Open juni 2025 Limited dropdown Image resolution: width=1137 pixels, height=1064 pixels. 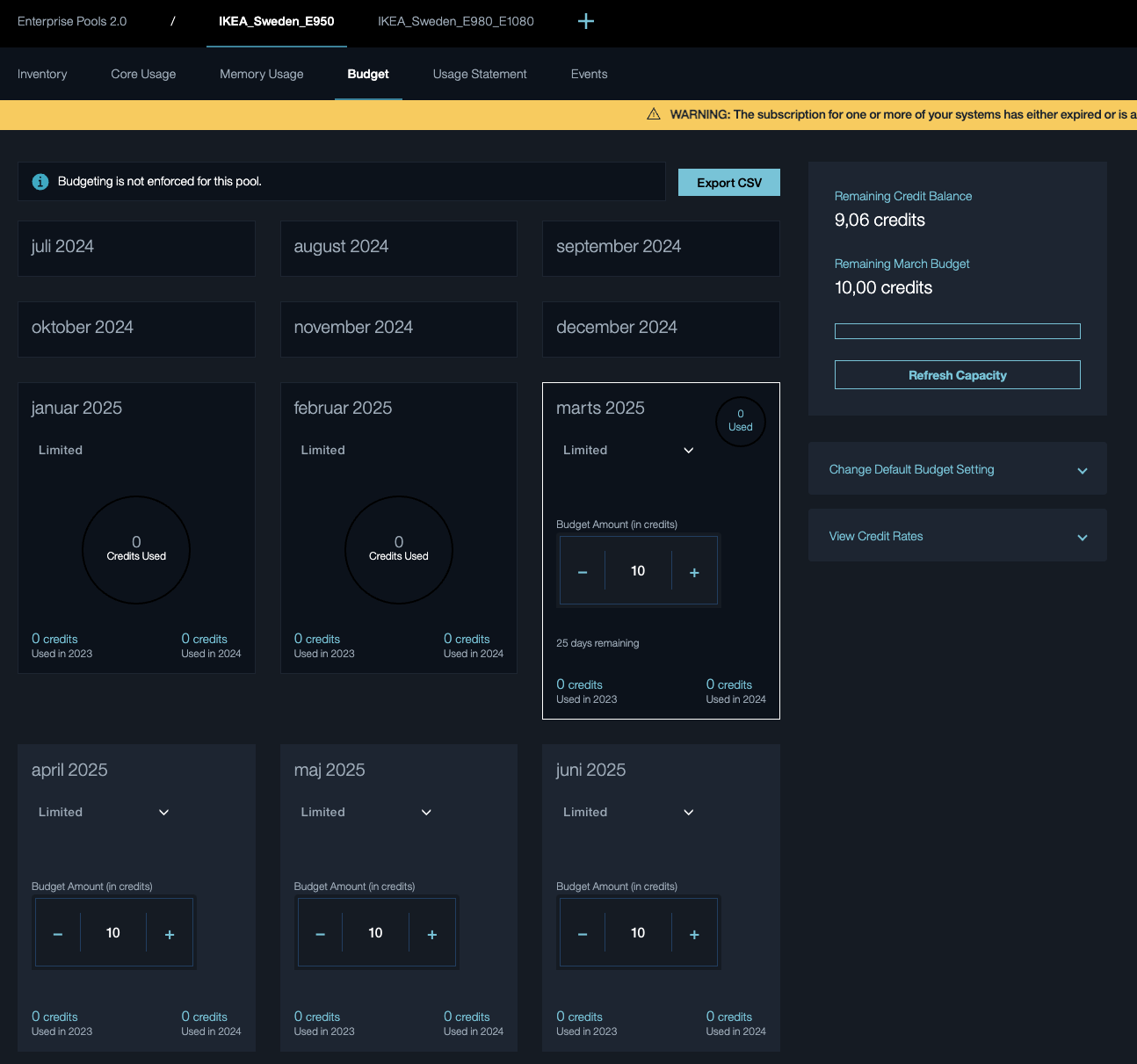(628, 812)
